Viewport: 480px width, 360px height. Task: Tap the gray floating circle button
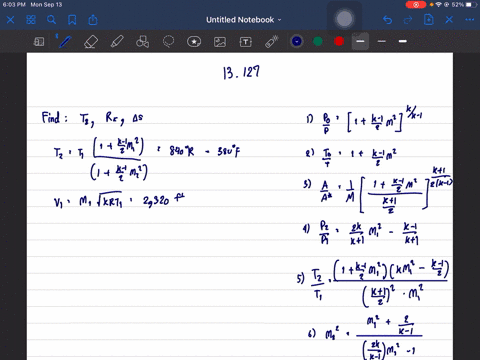(344, 19)
